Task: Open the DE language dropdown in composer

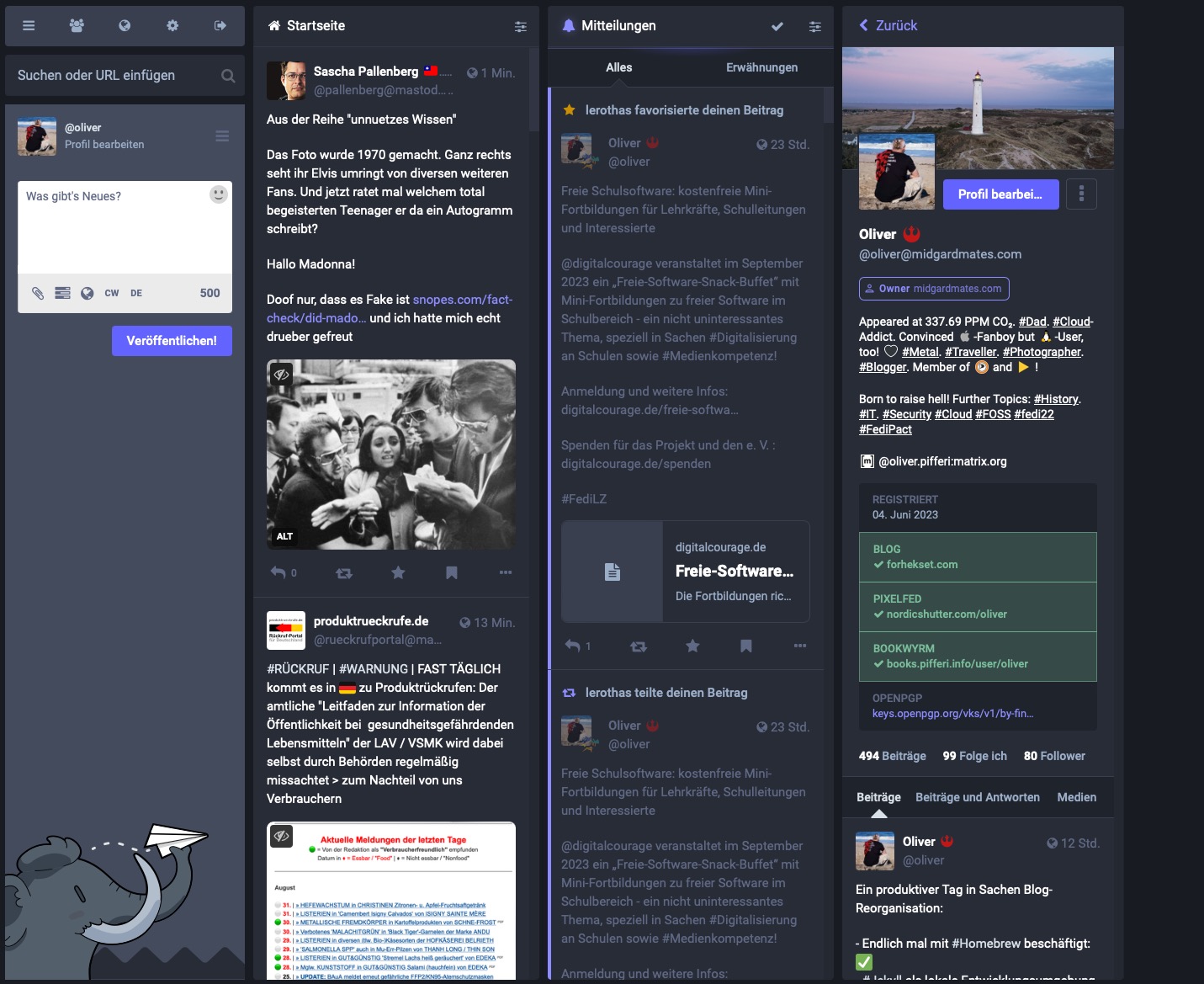Action: [136, 293]
